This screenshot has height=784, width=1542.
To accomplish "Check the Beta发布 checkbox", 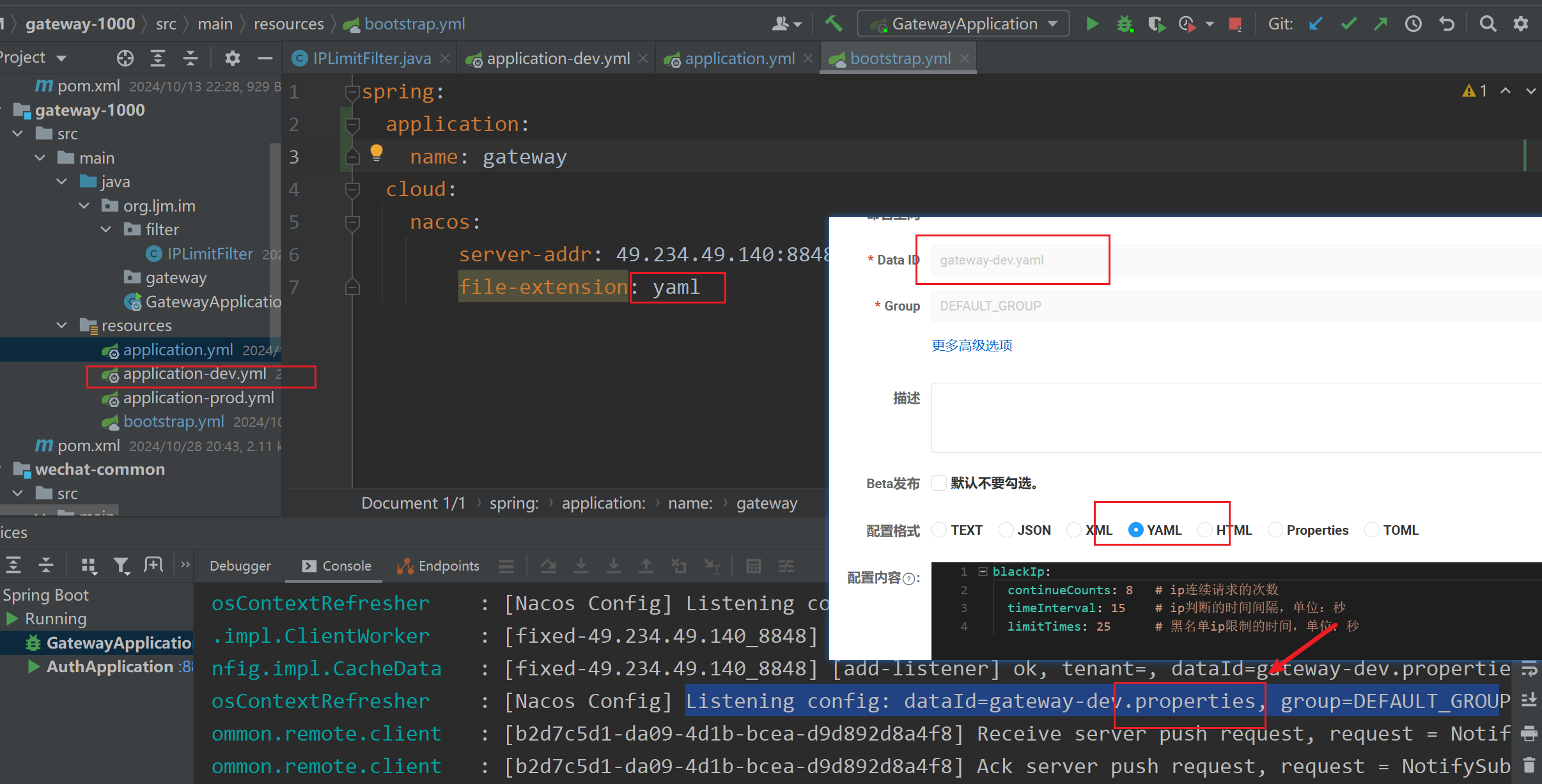I will point(939,483).
